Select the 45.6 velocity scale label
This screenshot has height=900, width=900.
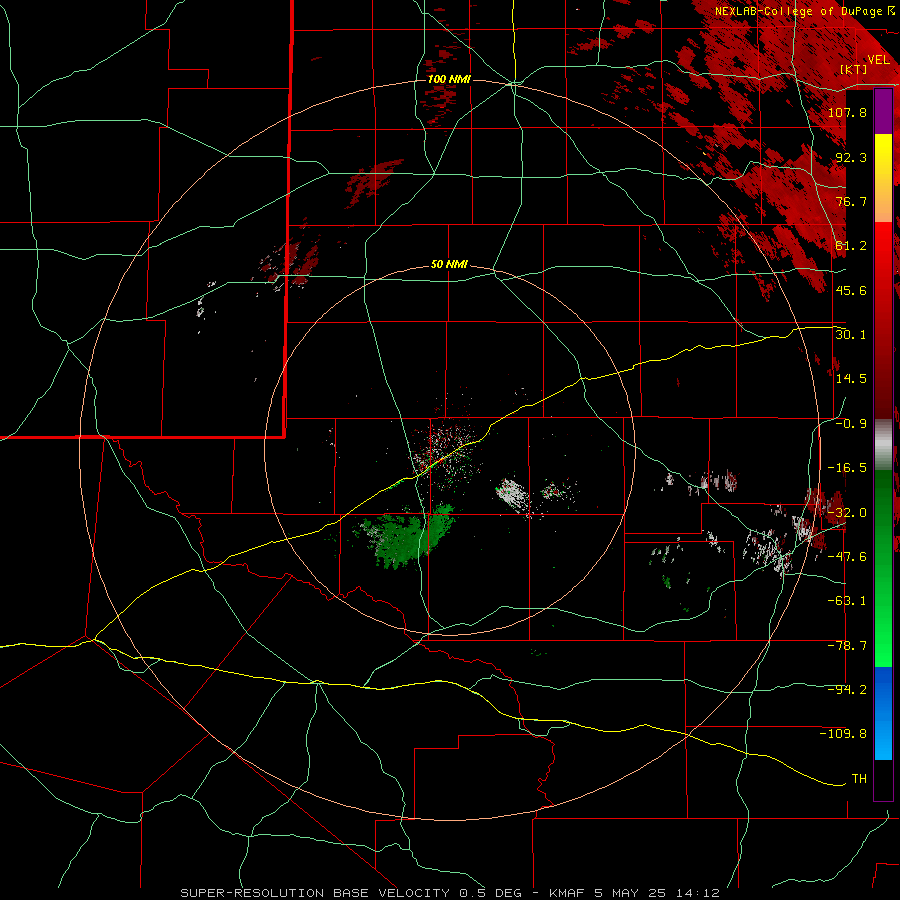851,290
